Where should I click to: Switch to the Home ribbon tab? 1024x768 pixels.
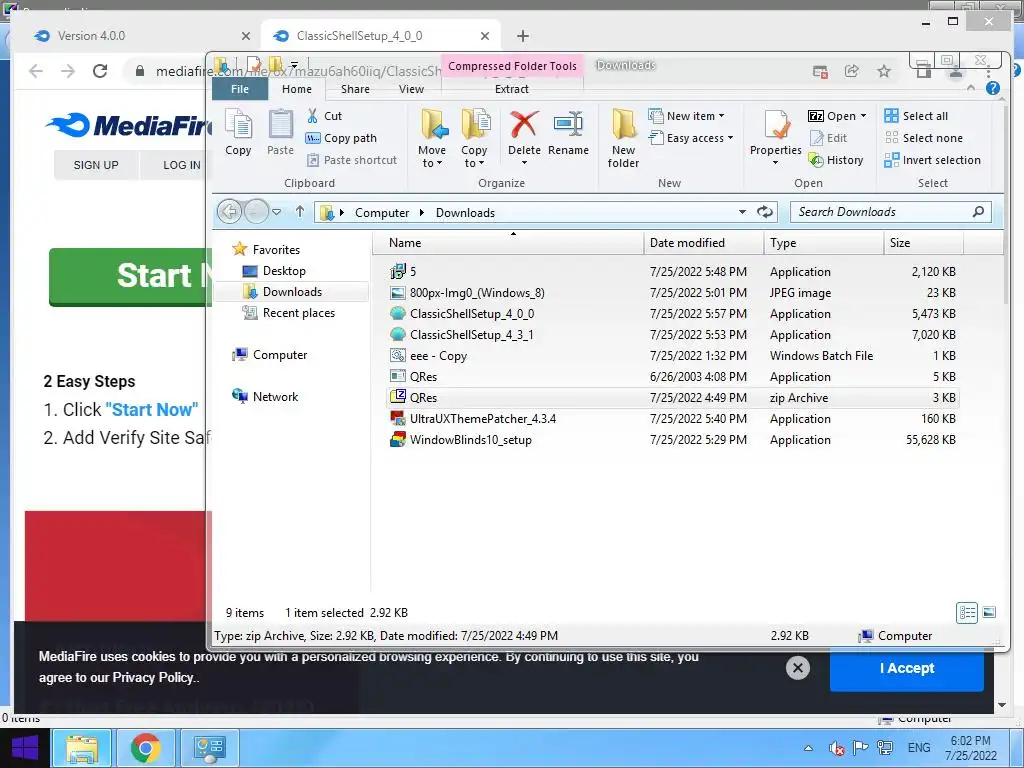tap(296, 89)
